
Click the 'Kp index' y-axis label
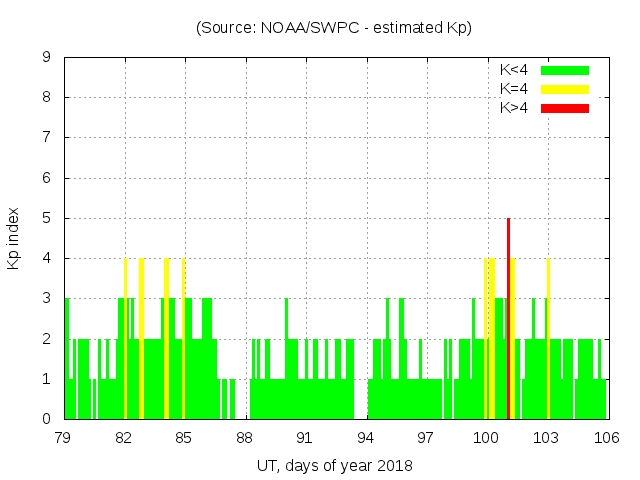point(14,239)
